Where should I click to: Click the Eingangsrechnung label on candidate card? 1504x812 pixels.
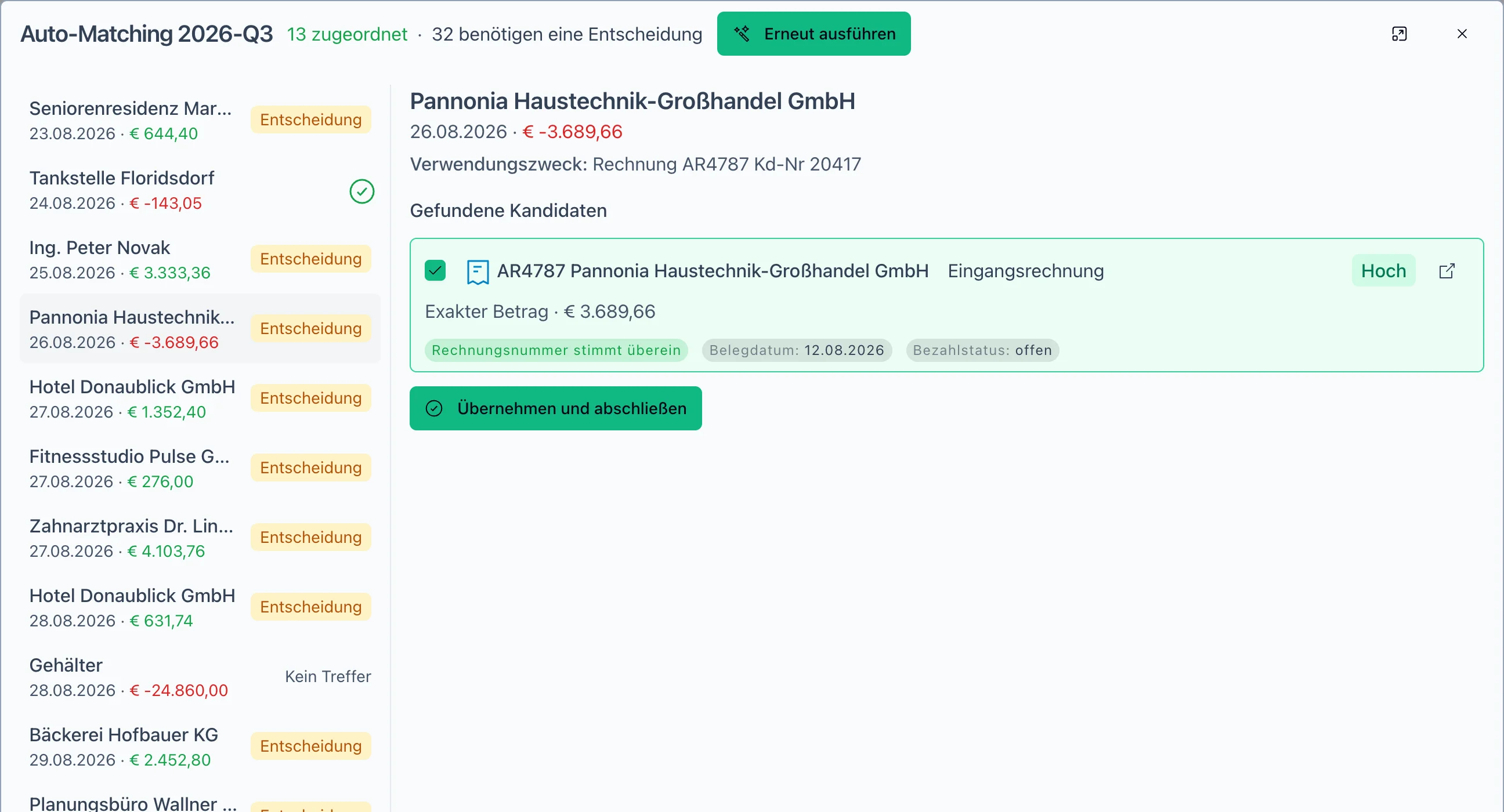tap(1025, 271)
